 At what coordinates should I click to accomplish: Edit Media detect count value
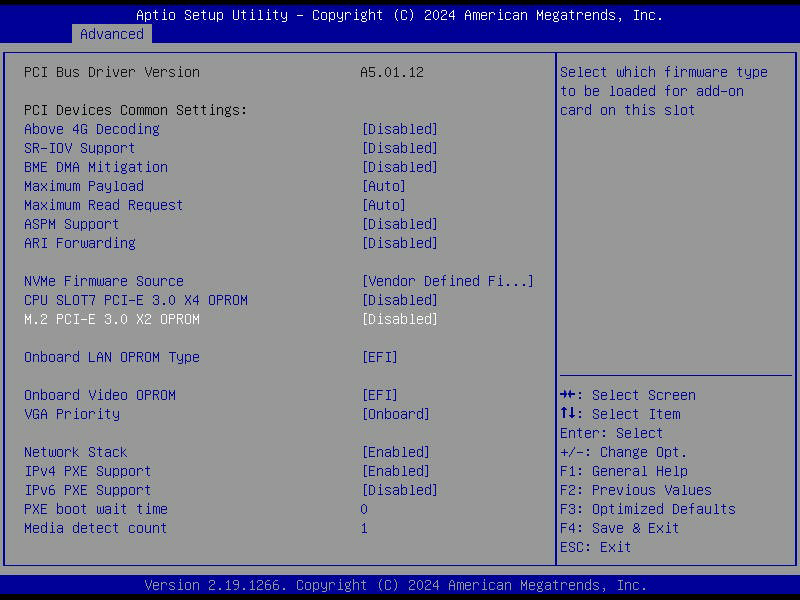(x=364, y=528)
